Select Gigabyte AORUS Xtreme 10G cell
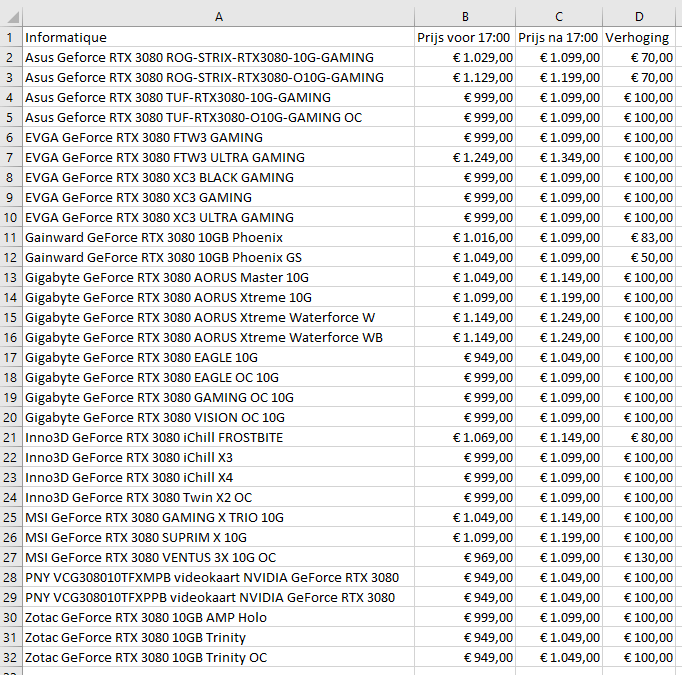The image size is (682, 675). point(219,297)
